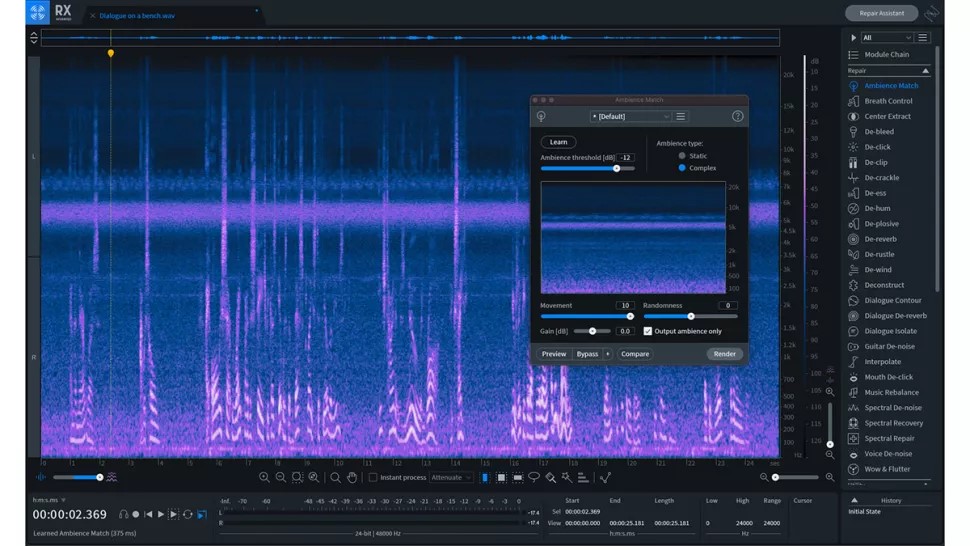Open the [Default] preset dropdown
This screenshot has width=970, height=546.
630,117
